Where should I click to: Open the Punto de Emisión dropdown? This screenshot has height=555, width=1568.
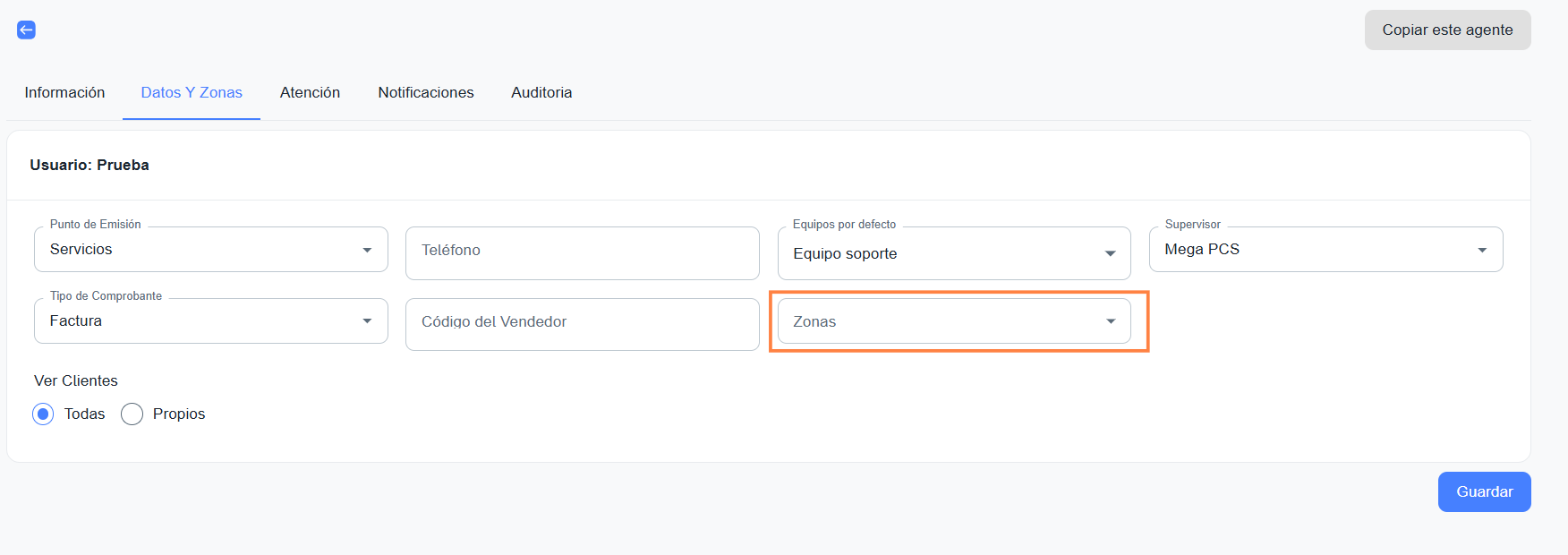(210, 250)
